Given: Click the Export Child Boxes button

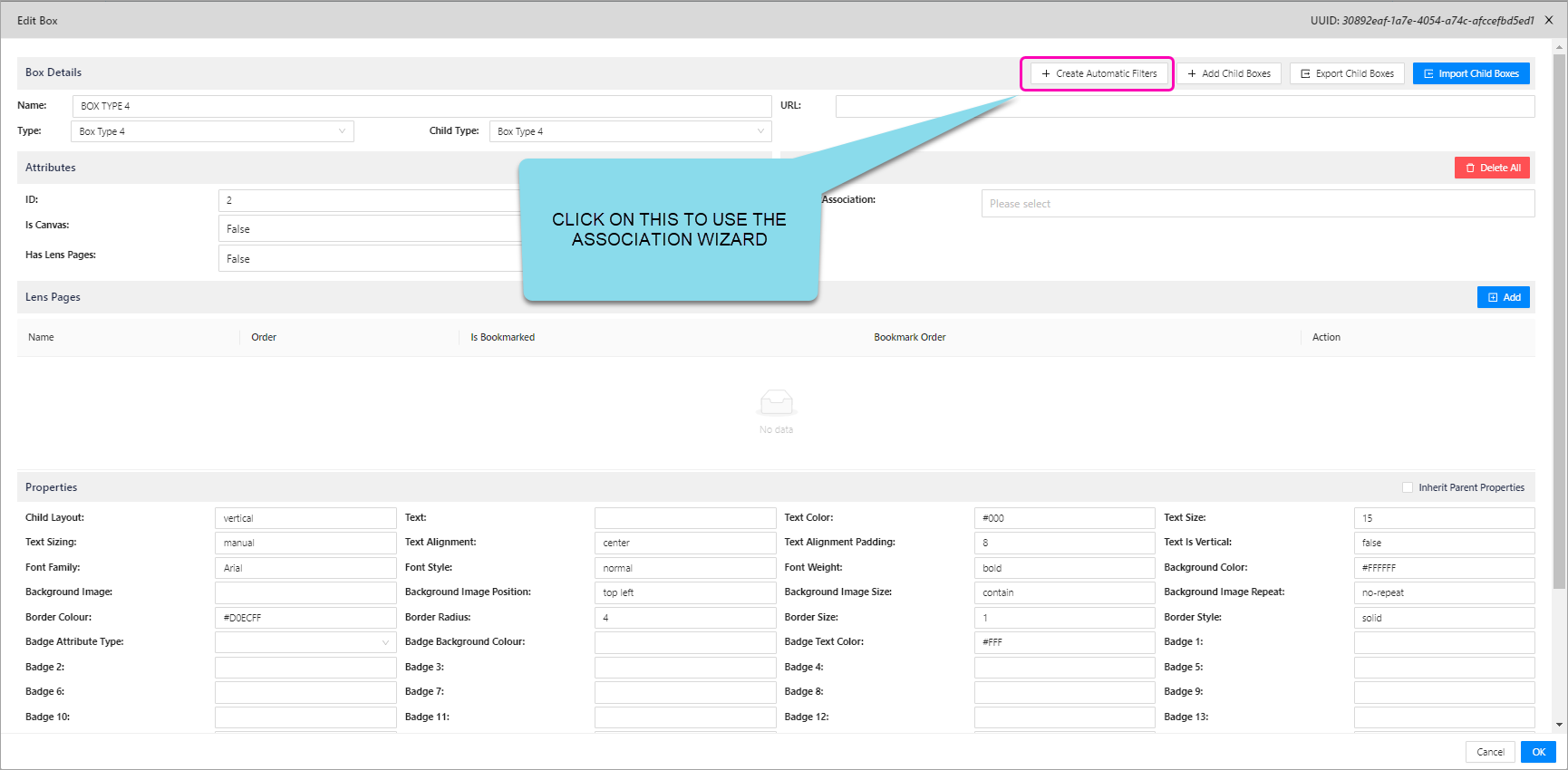Looking at the screenshot, I should [1347, 74].
